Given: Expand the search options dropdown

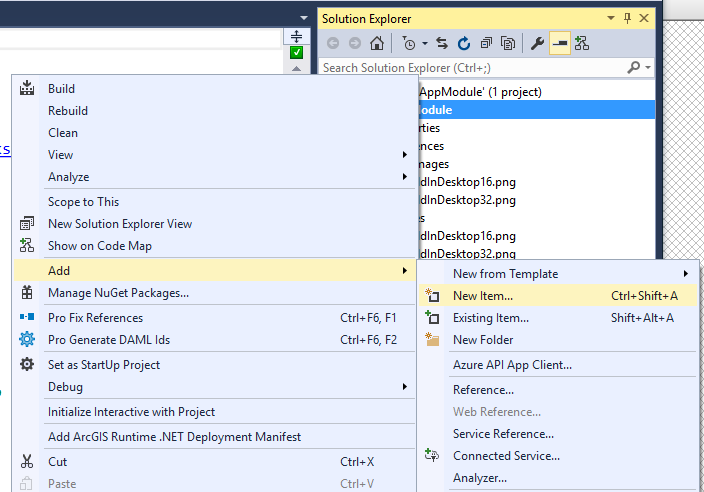Looking at the screenshot, I should [648, 68].
